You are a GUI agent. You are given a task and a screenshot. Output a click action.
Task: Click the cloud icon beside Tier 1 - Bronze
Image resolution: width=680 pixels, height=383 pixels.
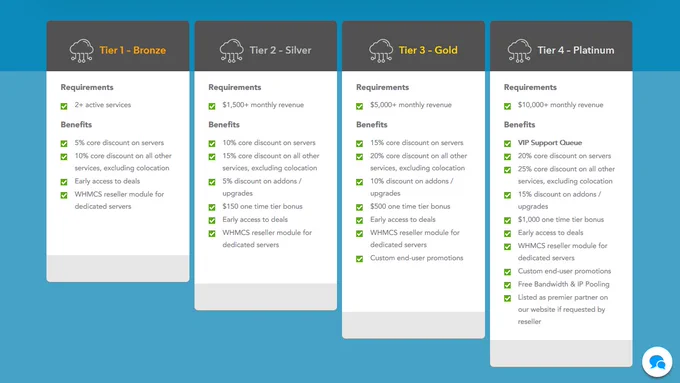click(x=82, y=51)
